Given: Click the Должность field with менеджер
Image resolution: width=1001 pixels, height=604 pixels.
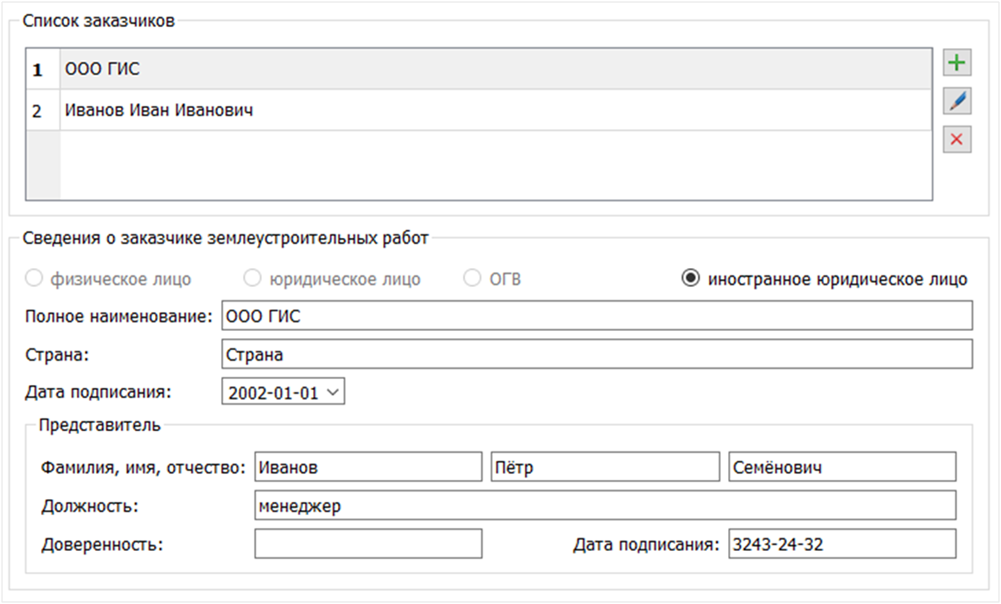Looking at the screenshot, I should click(x=605, y=506).
